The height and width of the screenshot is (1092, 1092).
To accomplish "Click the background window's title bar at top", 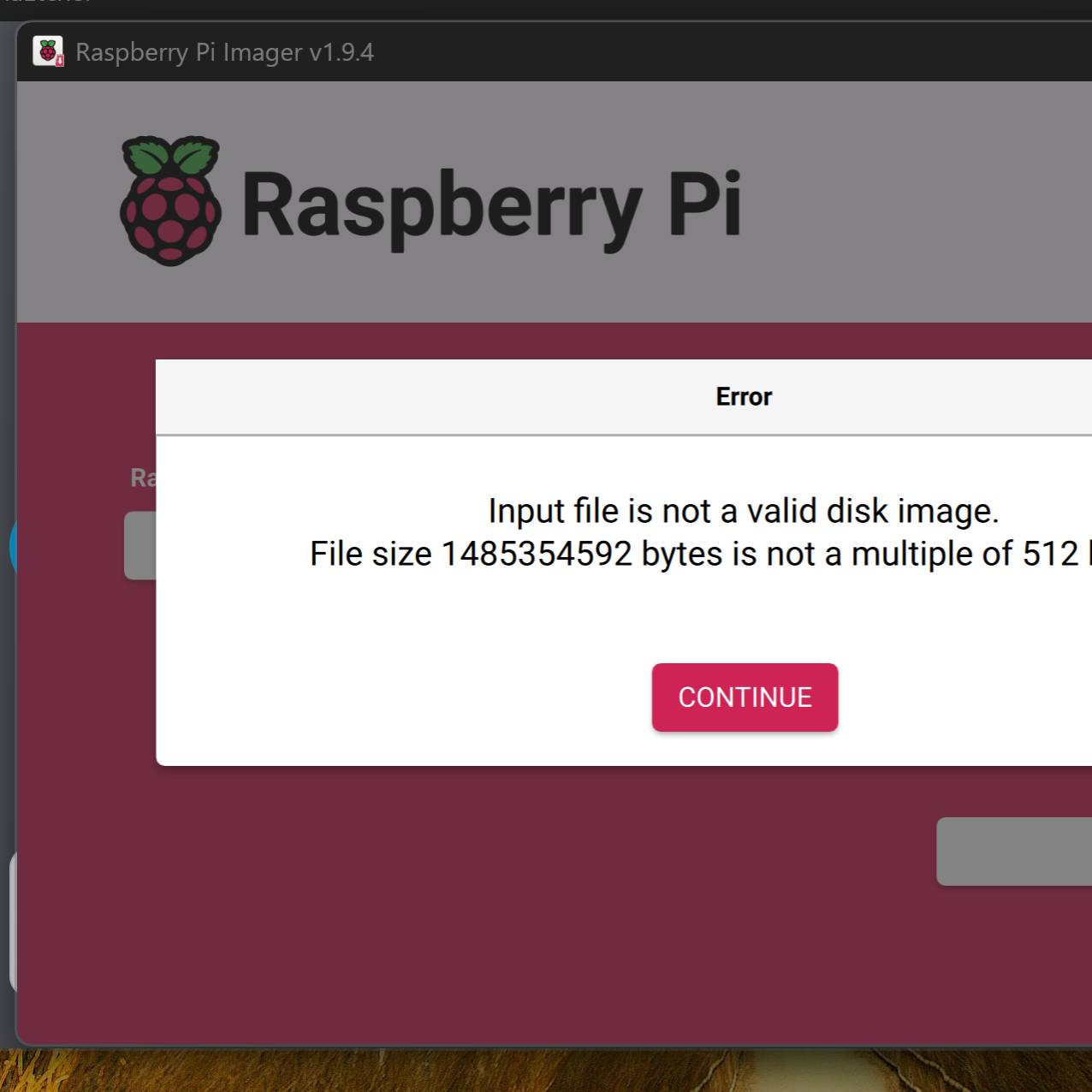I will [548, 9].
